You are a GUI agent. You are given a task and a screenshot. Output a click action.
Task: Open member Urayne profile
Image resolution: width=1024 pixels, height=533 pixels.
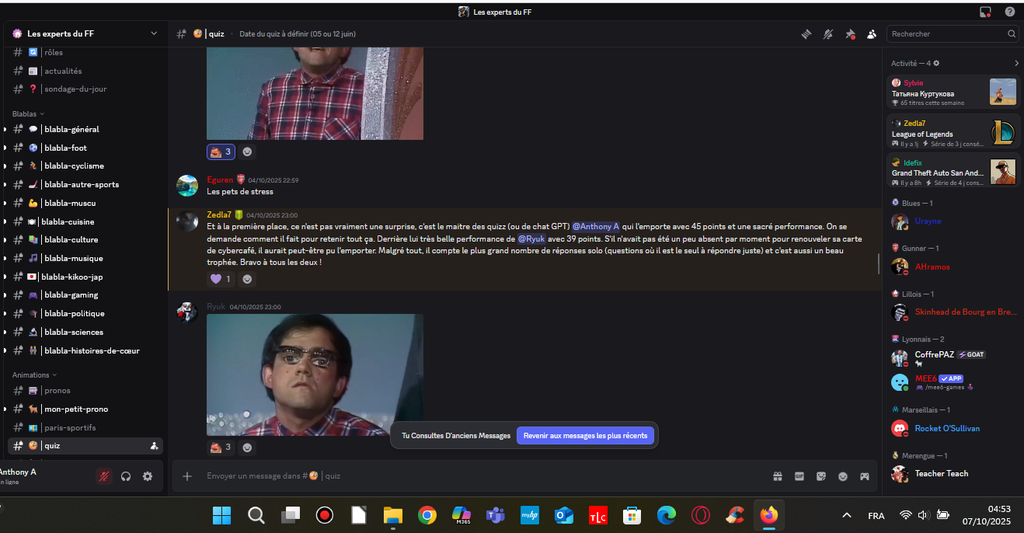coord(953,221)
